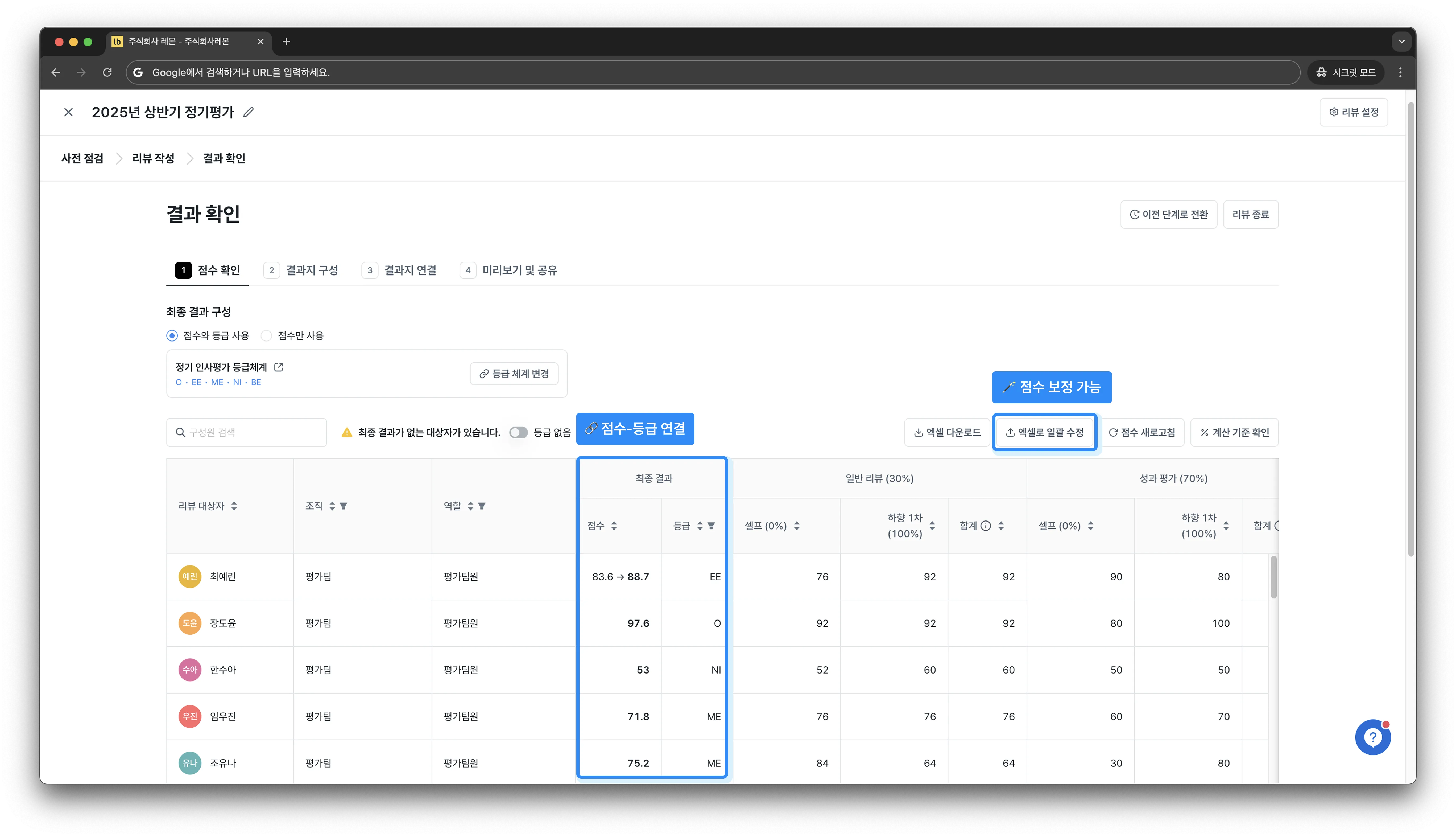Toggle the 등급 없음 switch
Screen dimensions: 1456x837
pyautogui.click(x=518, y=432)
